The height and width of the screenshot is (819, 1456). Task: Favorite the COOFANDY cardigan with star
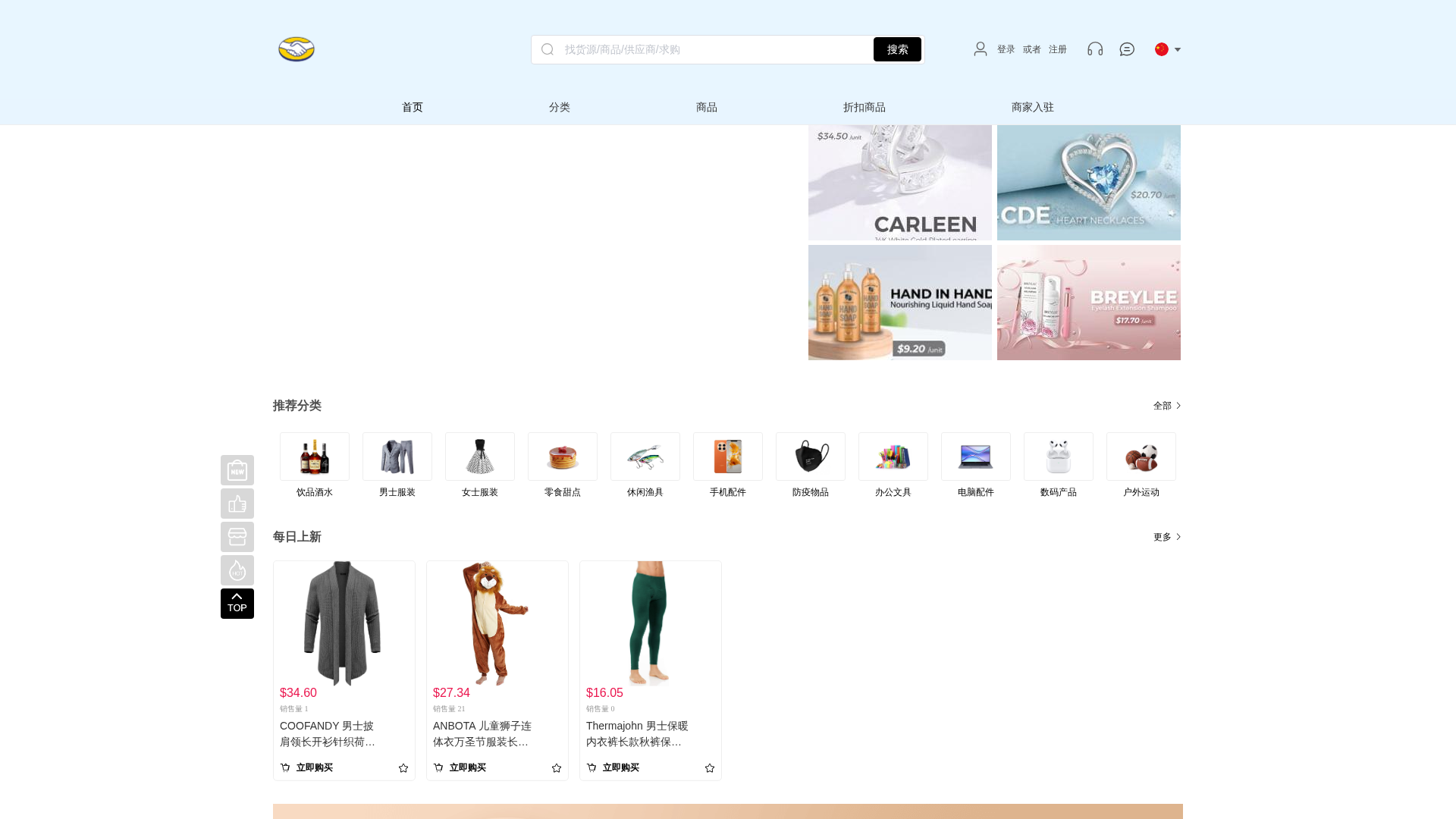[403, 768]
